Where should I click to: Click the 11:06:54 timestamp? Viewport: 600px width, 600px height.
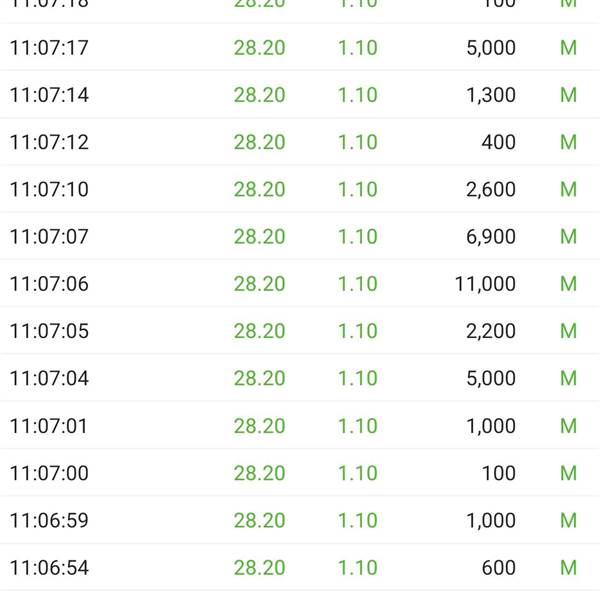coord(49,568)
